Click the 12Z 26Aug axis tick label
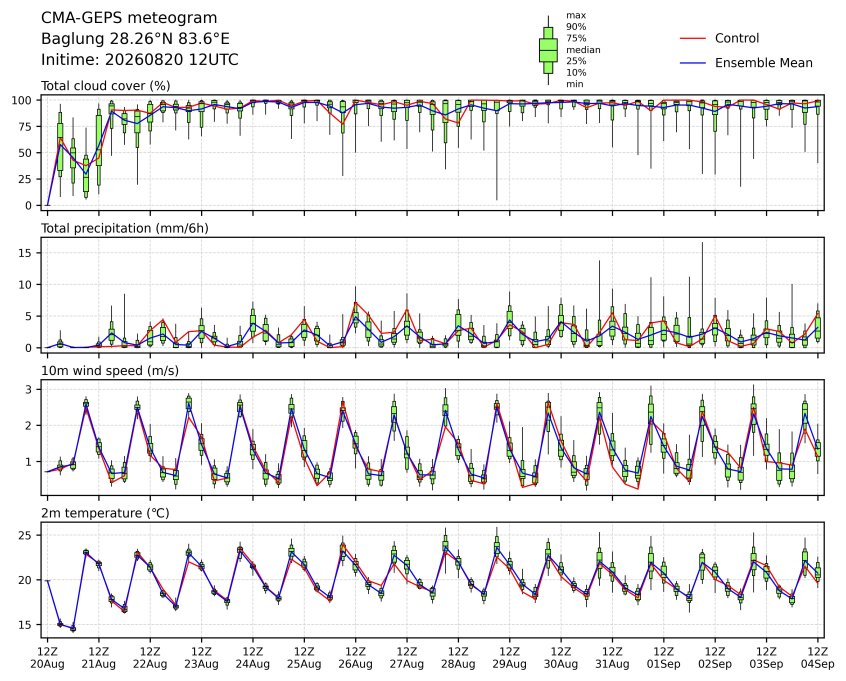This screenshot has height=681, width=846. tap(356, 658)
